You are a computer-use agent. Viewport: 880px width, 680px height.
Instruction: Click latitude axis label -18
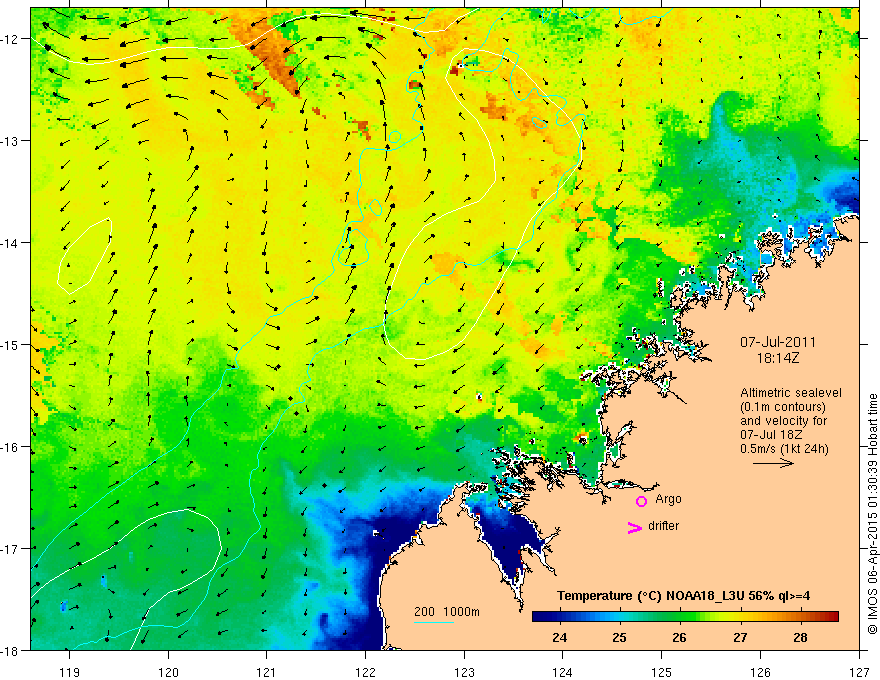click(x=10, y=651)
